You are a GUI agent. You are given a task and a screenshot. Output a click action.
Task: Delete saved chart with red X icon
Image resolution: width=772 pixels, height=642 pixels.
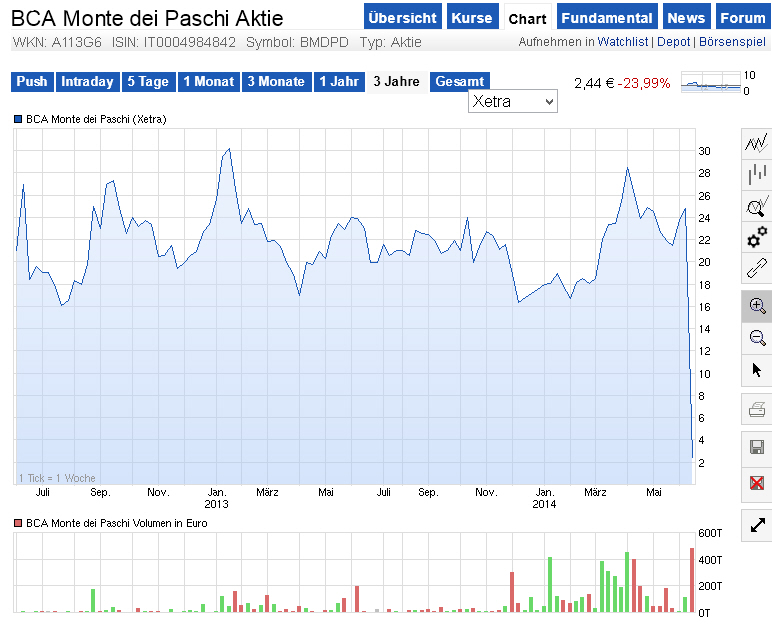pos(757,483)
